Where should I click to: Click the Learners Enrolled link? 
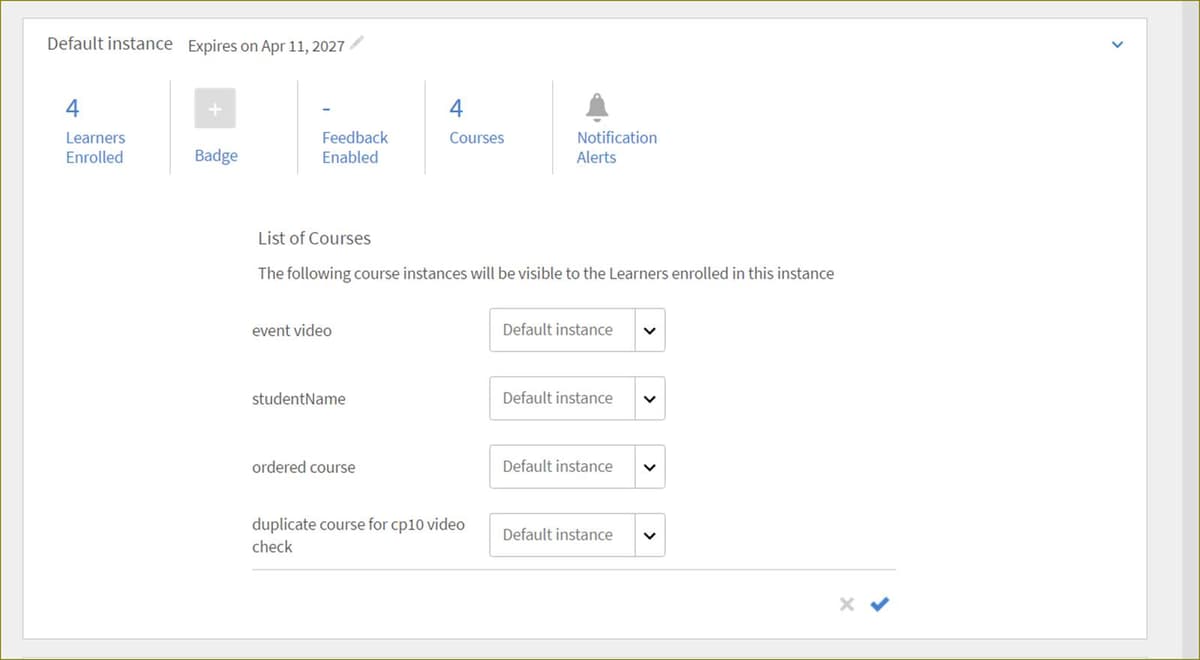coord(95,148)
